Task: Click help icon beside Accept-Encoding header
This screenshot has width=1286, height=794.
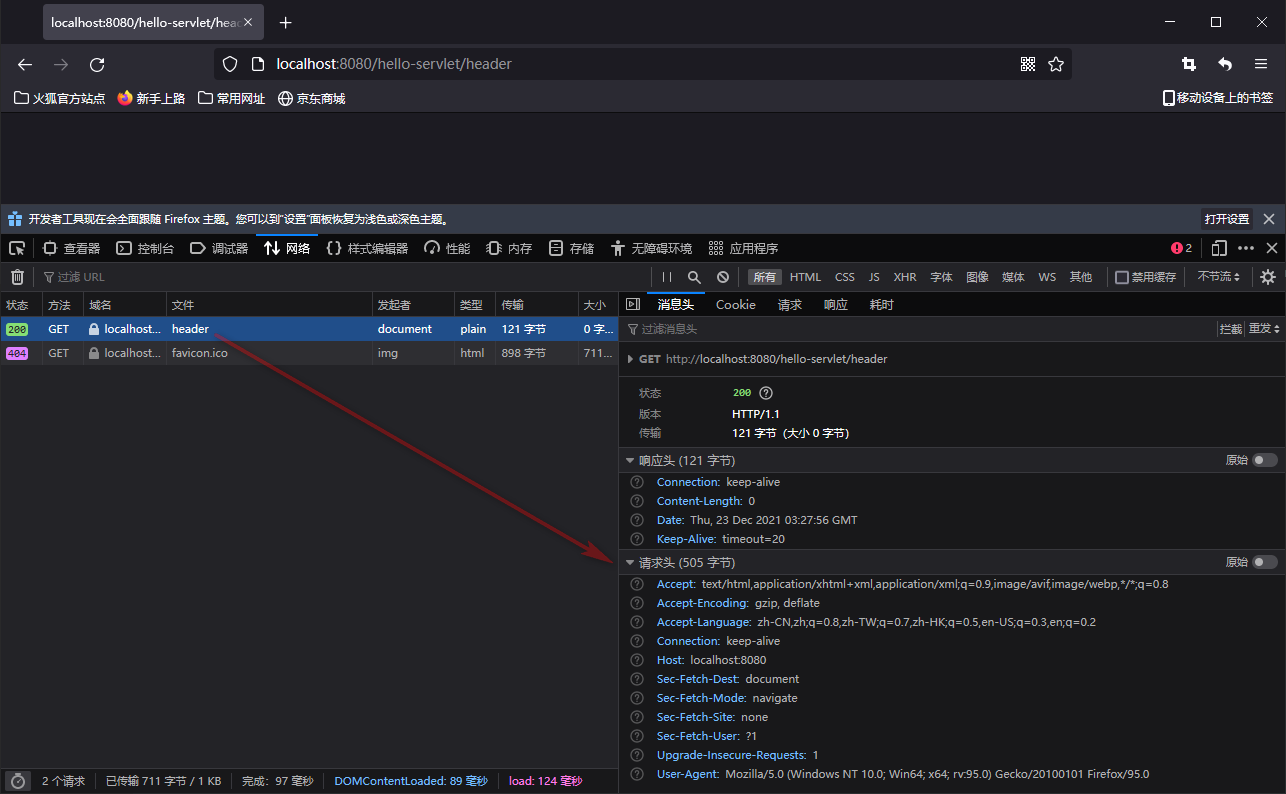Action: pyautogui.click(x=637, y=603)
